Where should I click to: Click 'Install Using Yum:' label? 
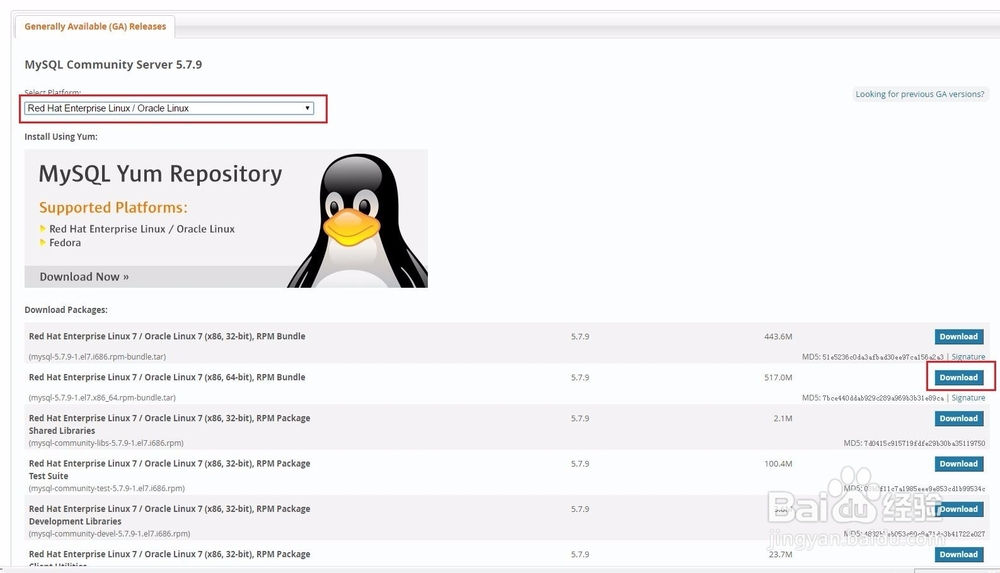[61, 137]
